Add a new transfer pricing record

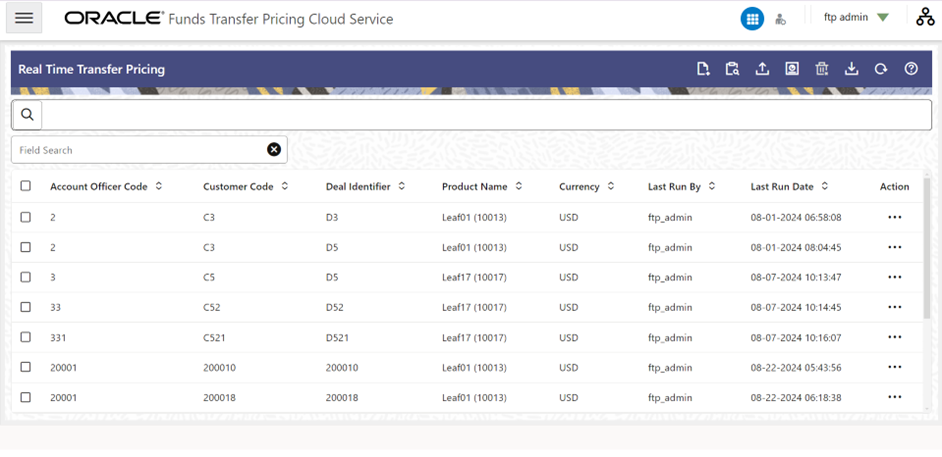pos(703,69)
